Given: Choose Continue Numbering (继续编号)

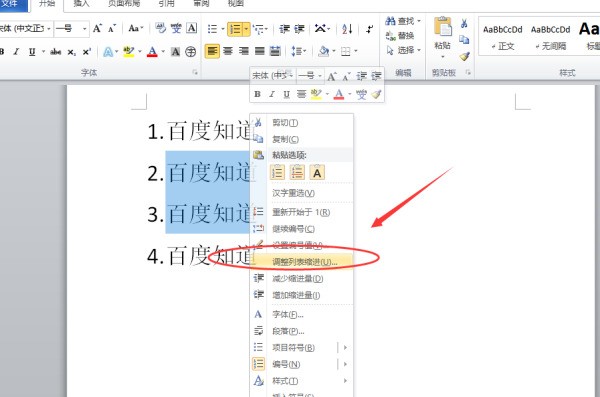Looking at the screenshot, I should point(302,229).
